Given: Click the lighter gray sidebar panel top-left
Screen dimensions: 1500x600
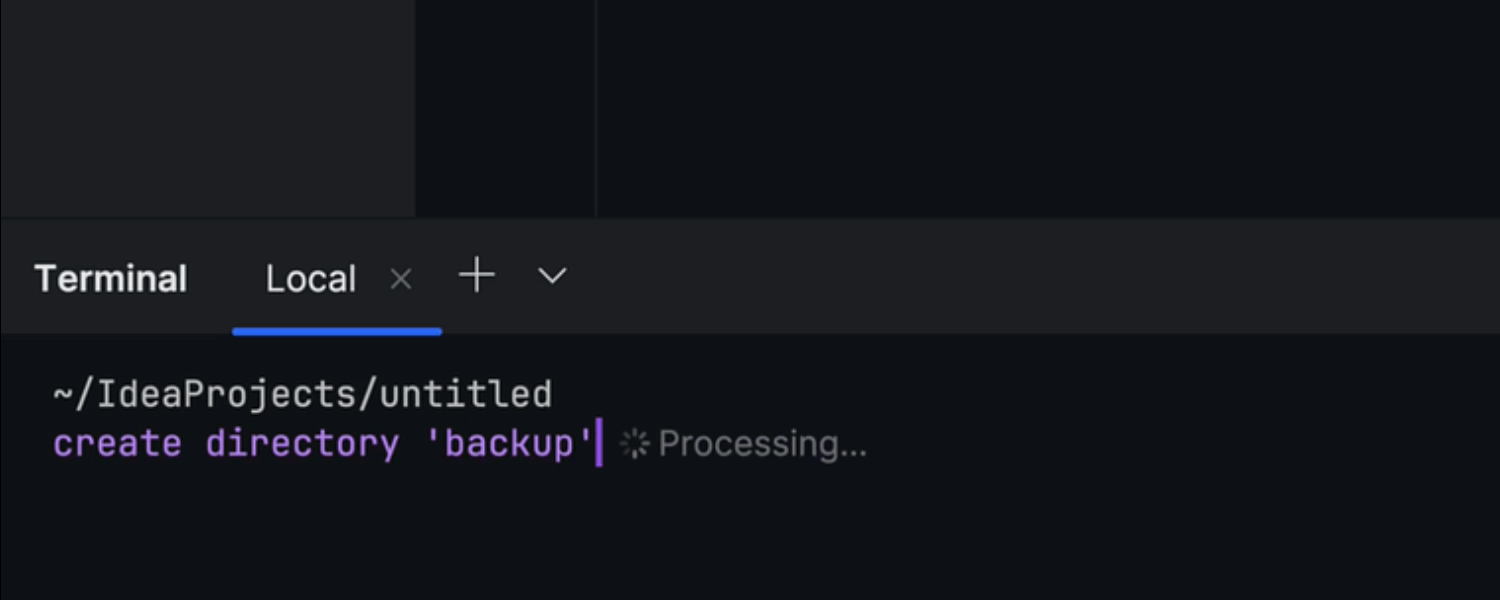Looking at the screenshot, I should click(x=207, y=105).
